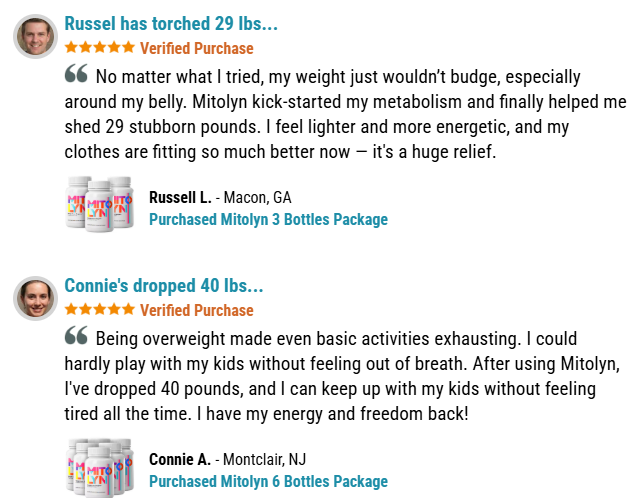Open 'Purchased Mitolyn 6 Bottles Package' link

click(x=268, y=481)
